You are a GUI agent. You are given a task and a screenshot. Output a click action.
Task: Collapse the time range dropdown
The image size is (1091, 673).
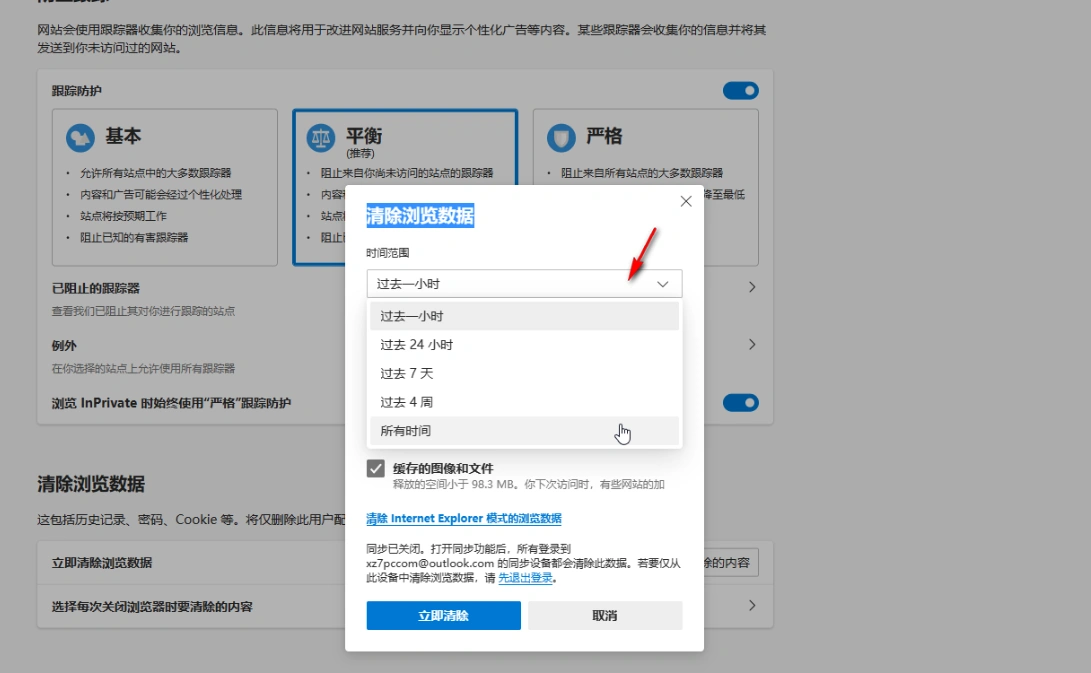662,284
